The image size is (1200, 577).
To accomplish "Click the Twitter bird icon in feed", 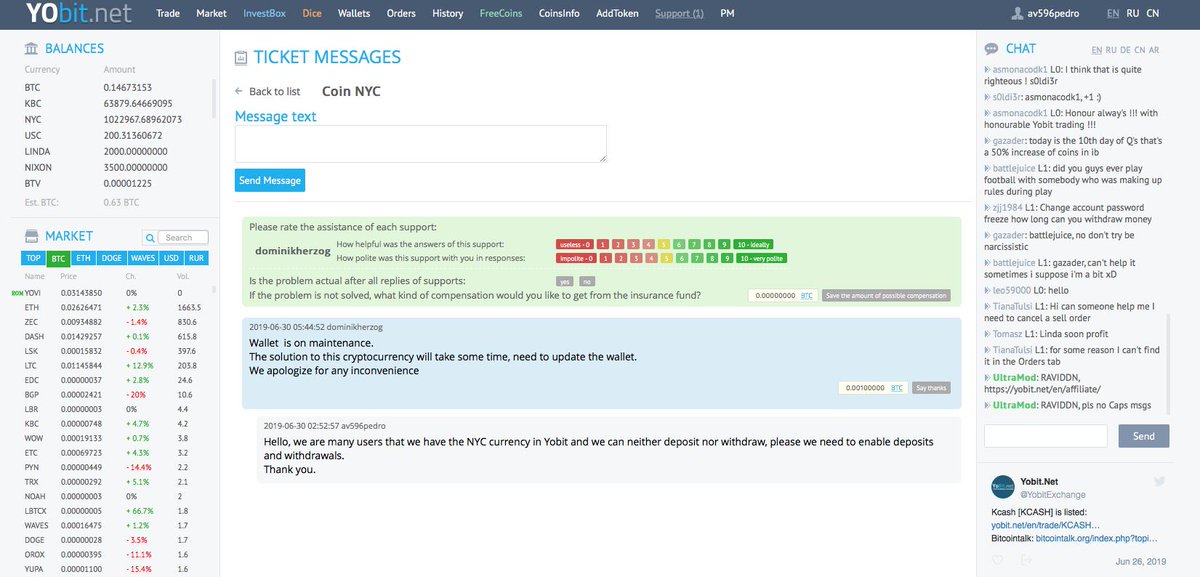I will pos(1159,481).
